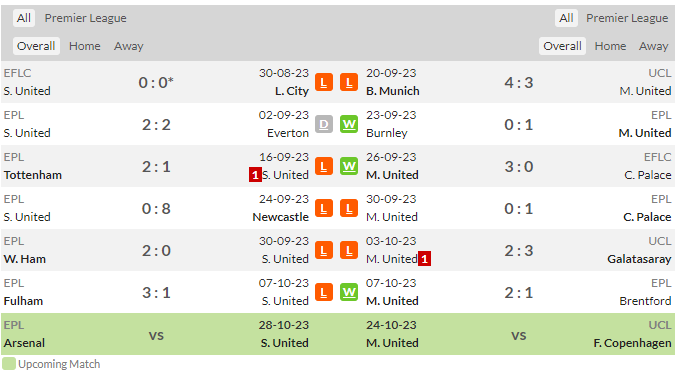Click the win badge for Burnley match

pos(349,125)
